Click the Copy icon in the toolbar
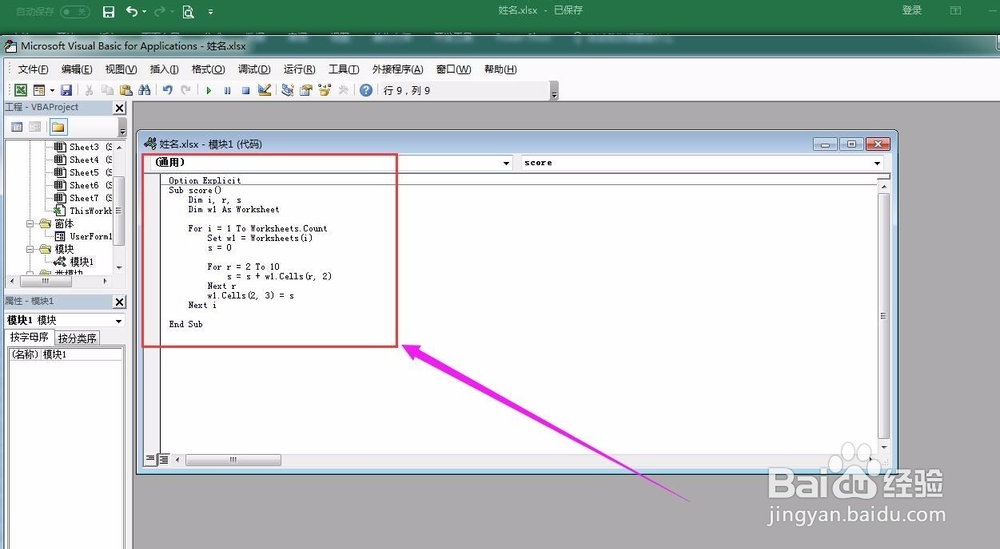1000x549 pixels. click(x=107, y=91)
